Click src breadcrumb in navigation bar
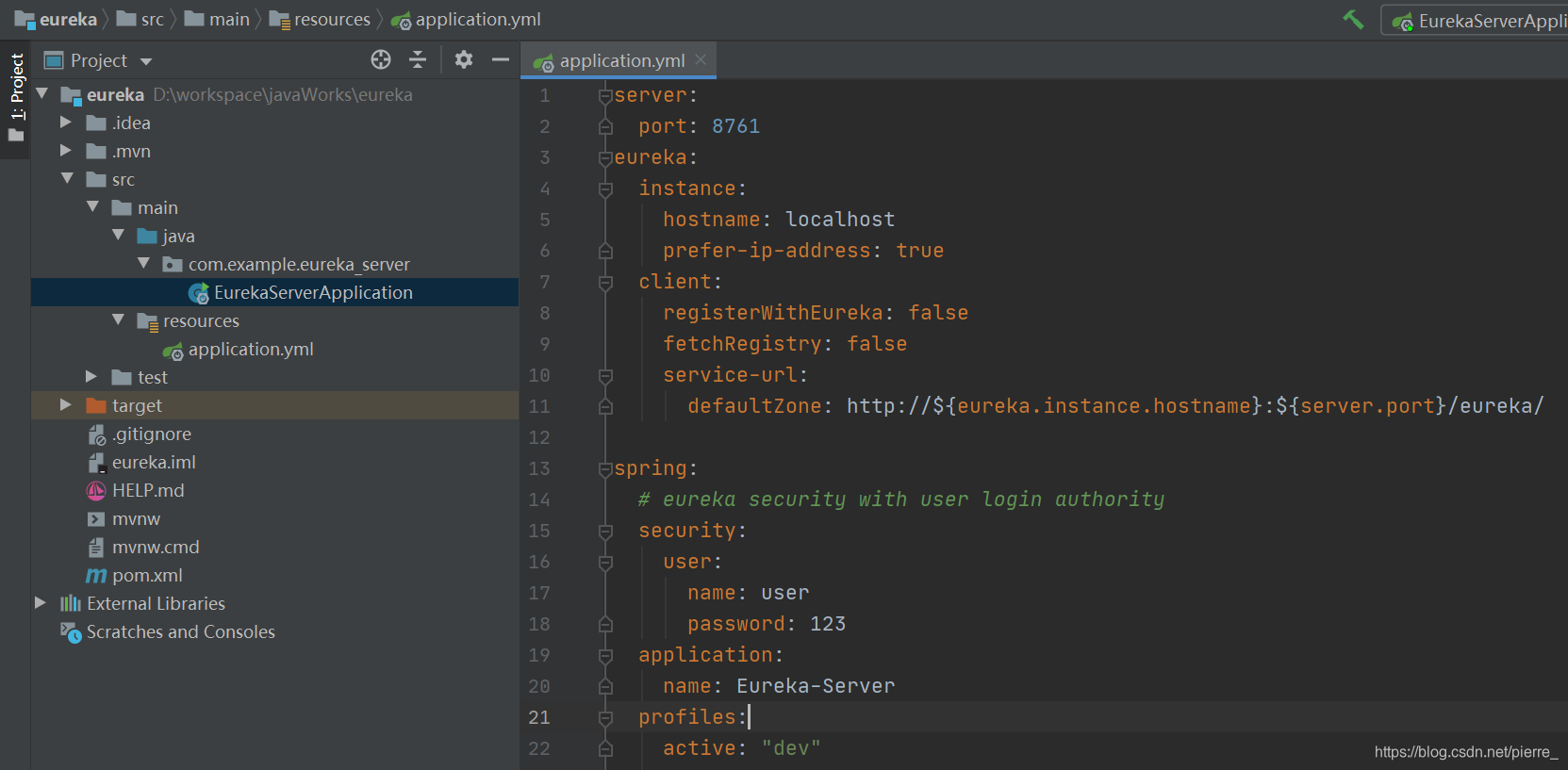The height and width of the screenshot is (770, 1568). pos(140,19)
